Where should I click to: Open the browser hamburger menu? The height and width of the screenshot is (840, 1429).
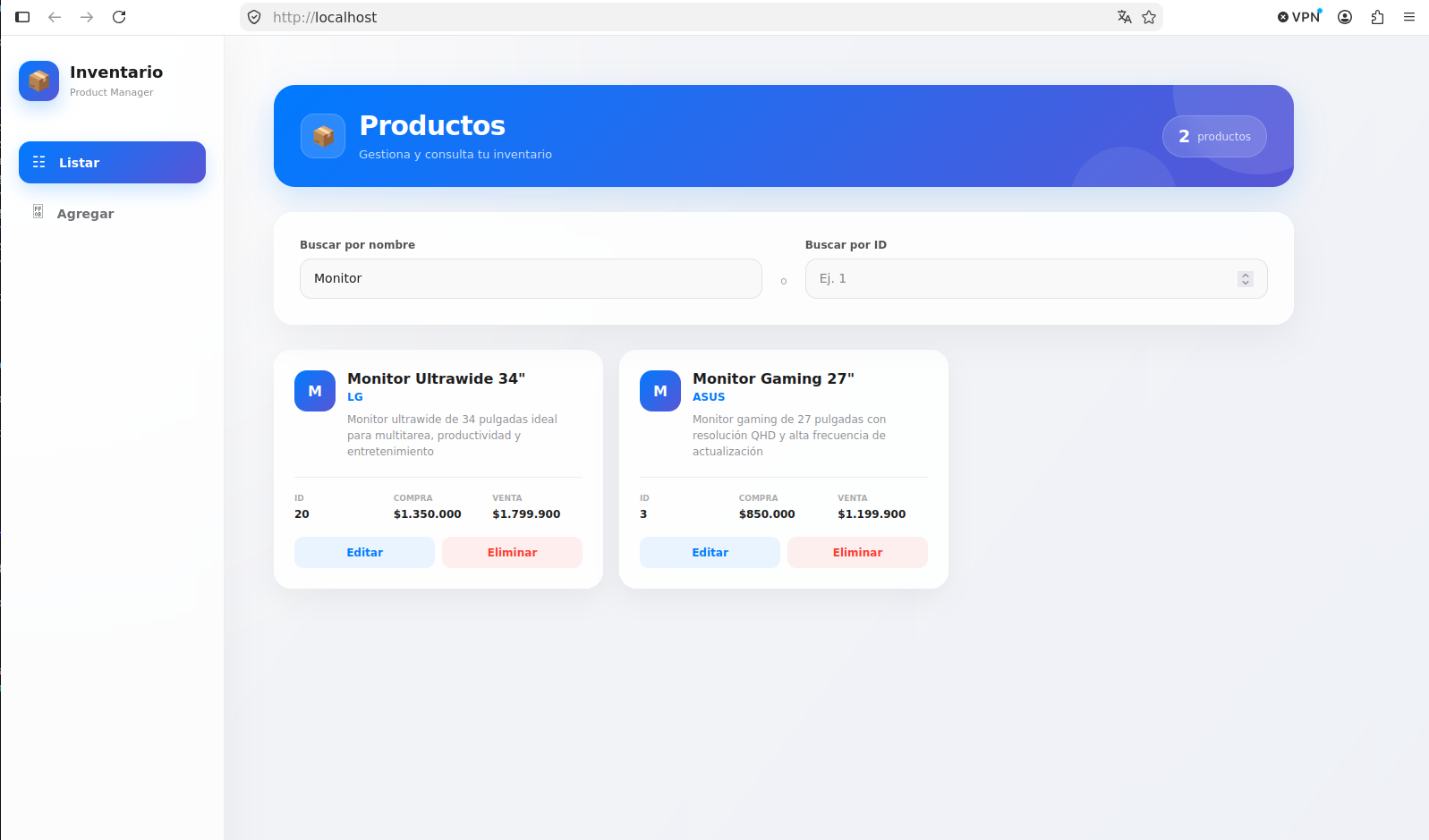point(1409,17)
